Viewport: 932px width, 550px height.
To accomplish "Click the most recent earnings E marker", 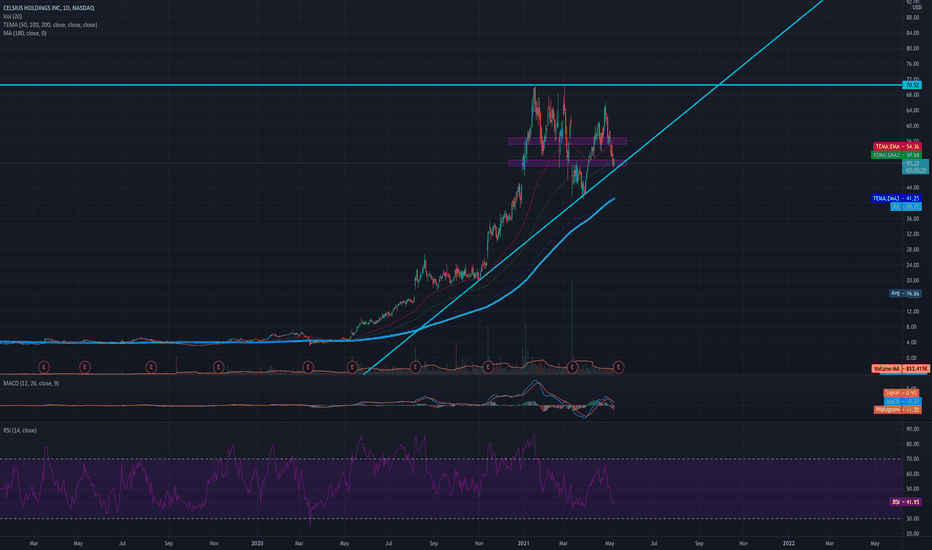I will [x=618, y=367].
